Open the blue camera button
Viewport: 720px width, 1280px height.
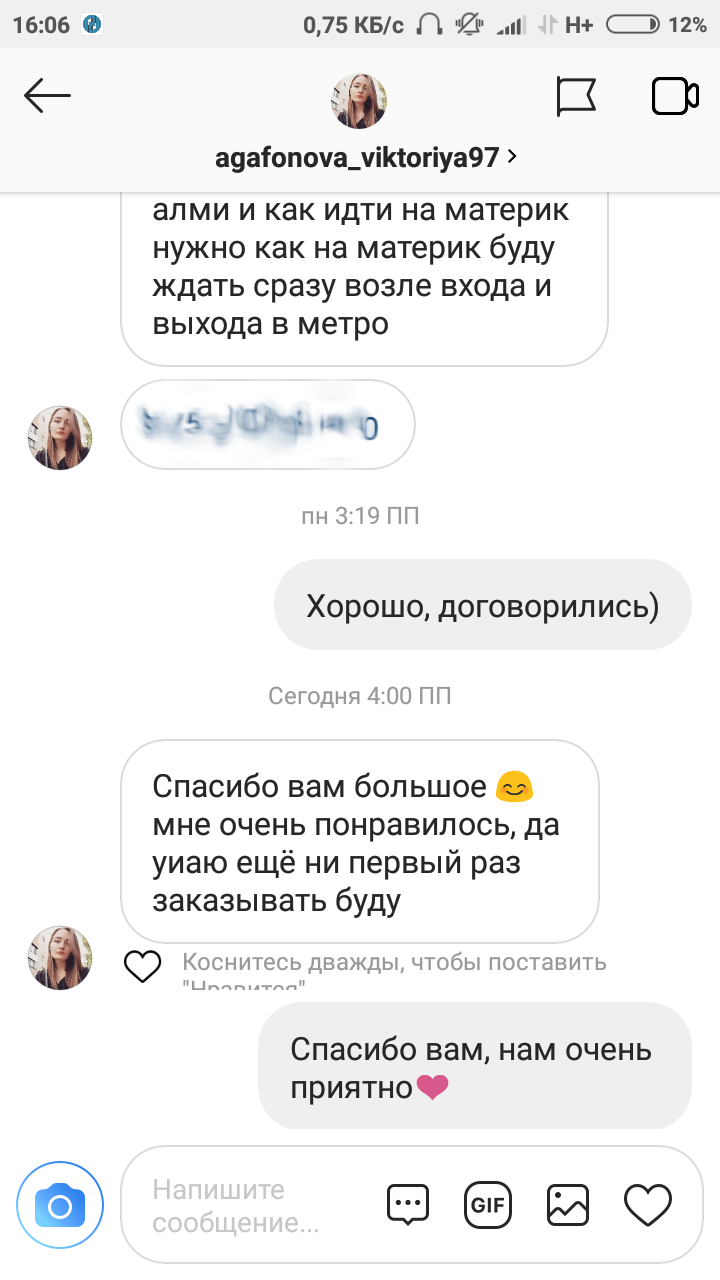pyautogui.click(x=60, y=1206)
